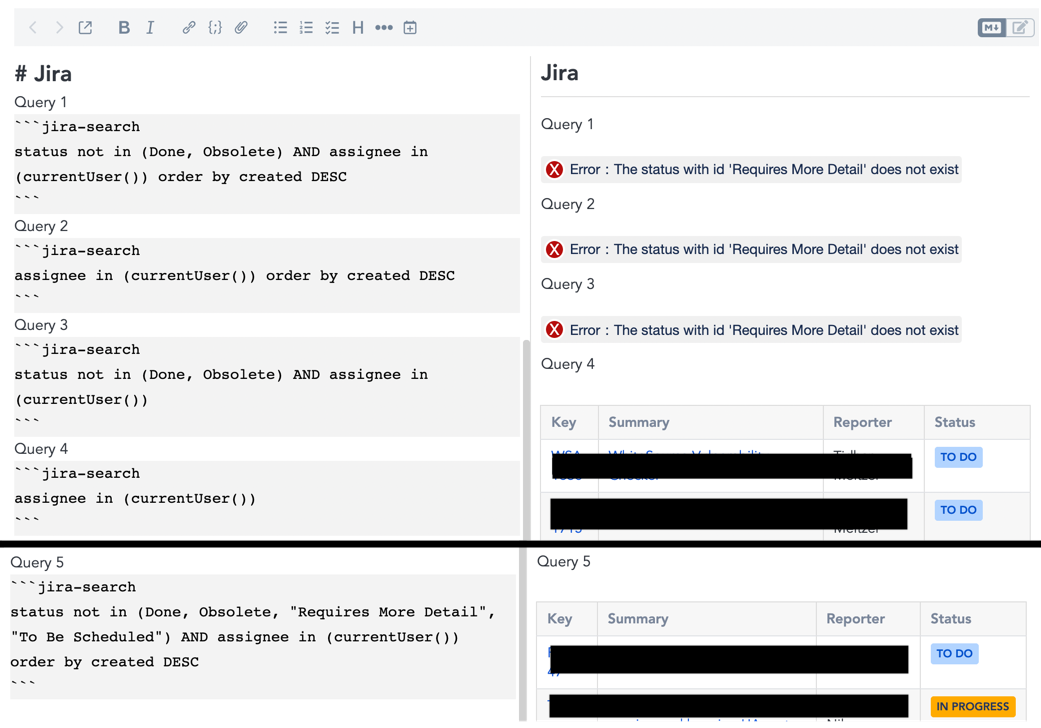Toggle italic formatting
Viewport: 1041px width, 728px height.
click(x=150, y=27)
